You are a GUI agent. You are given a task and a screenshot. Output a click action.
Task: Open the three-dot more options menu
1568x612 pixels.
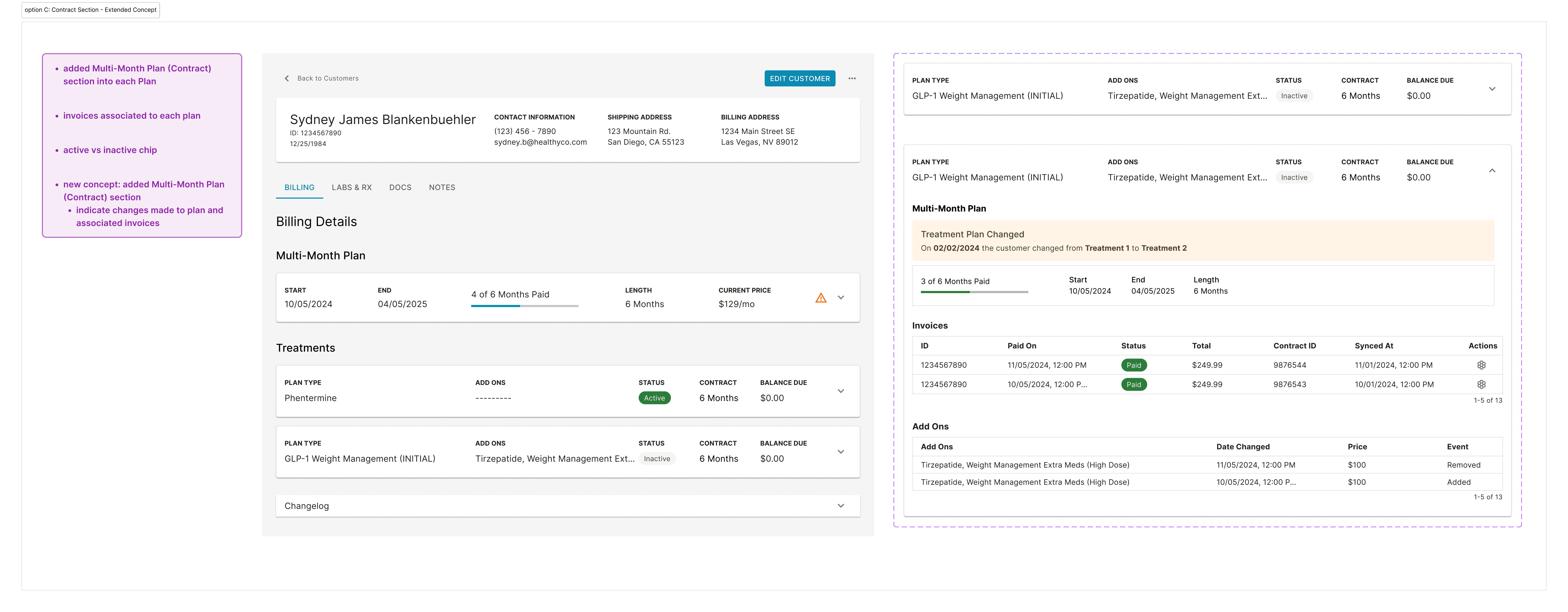pos(852,78)
